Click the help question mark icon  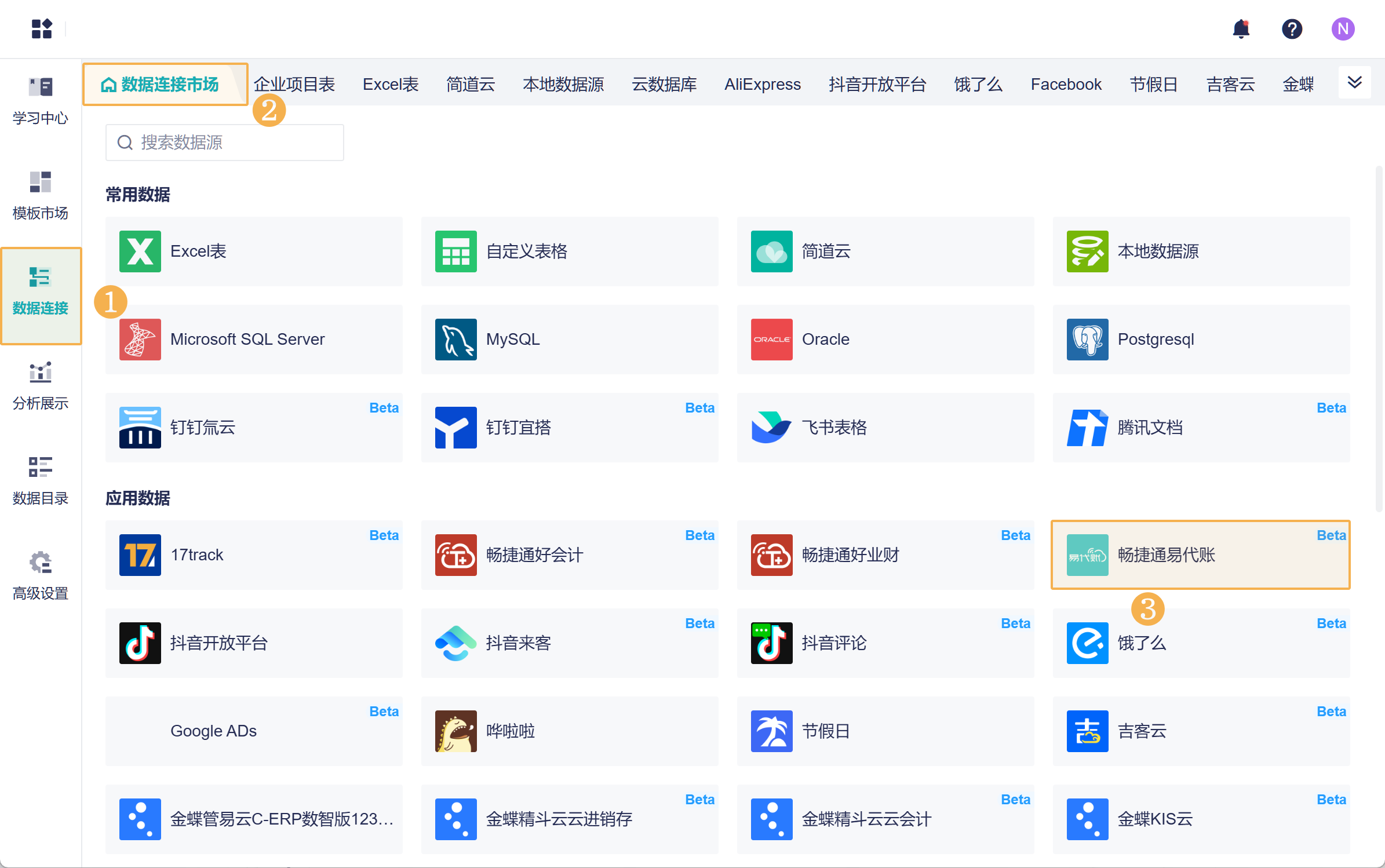1292,29
